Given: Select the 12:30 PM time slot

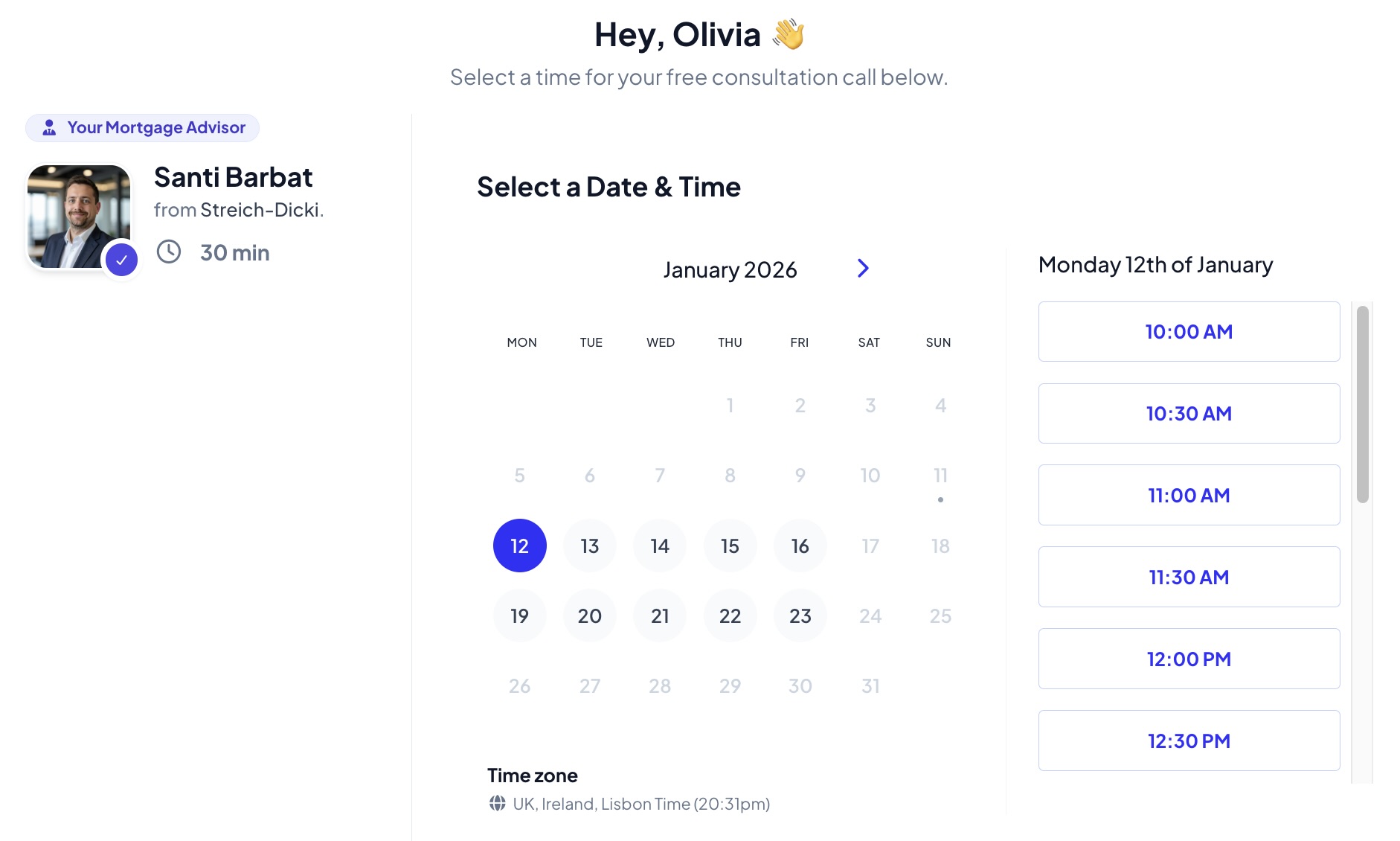Looking at the screenshot, I should tap(1188, 740).
